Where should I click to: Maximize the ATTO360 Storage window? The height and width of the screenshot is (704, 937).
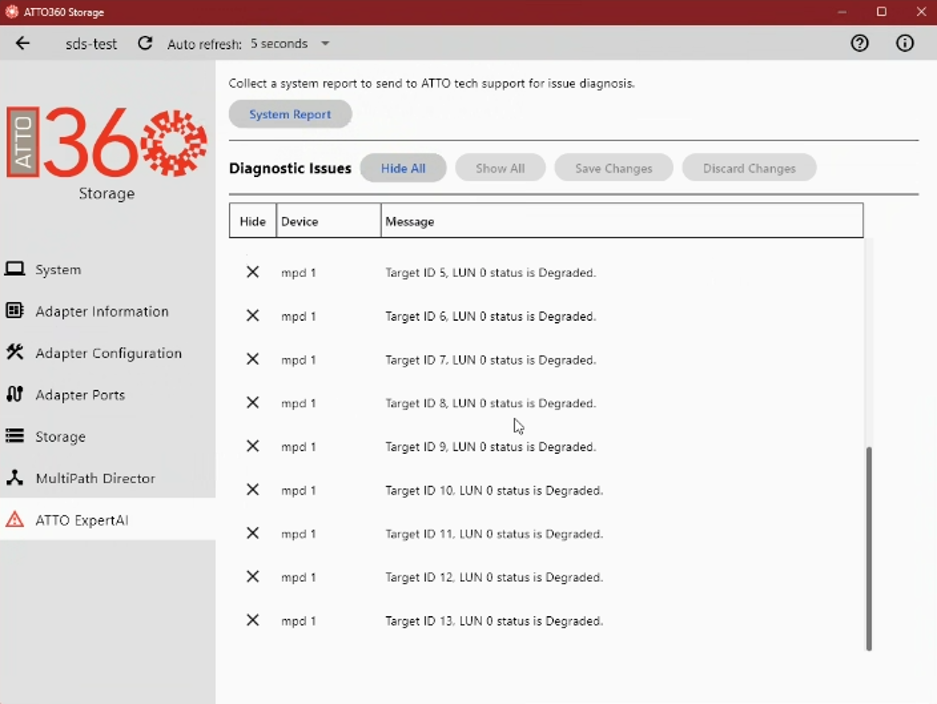pyautogui.click(x=881, y=11)
